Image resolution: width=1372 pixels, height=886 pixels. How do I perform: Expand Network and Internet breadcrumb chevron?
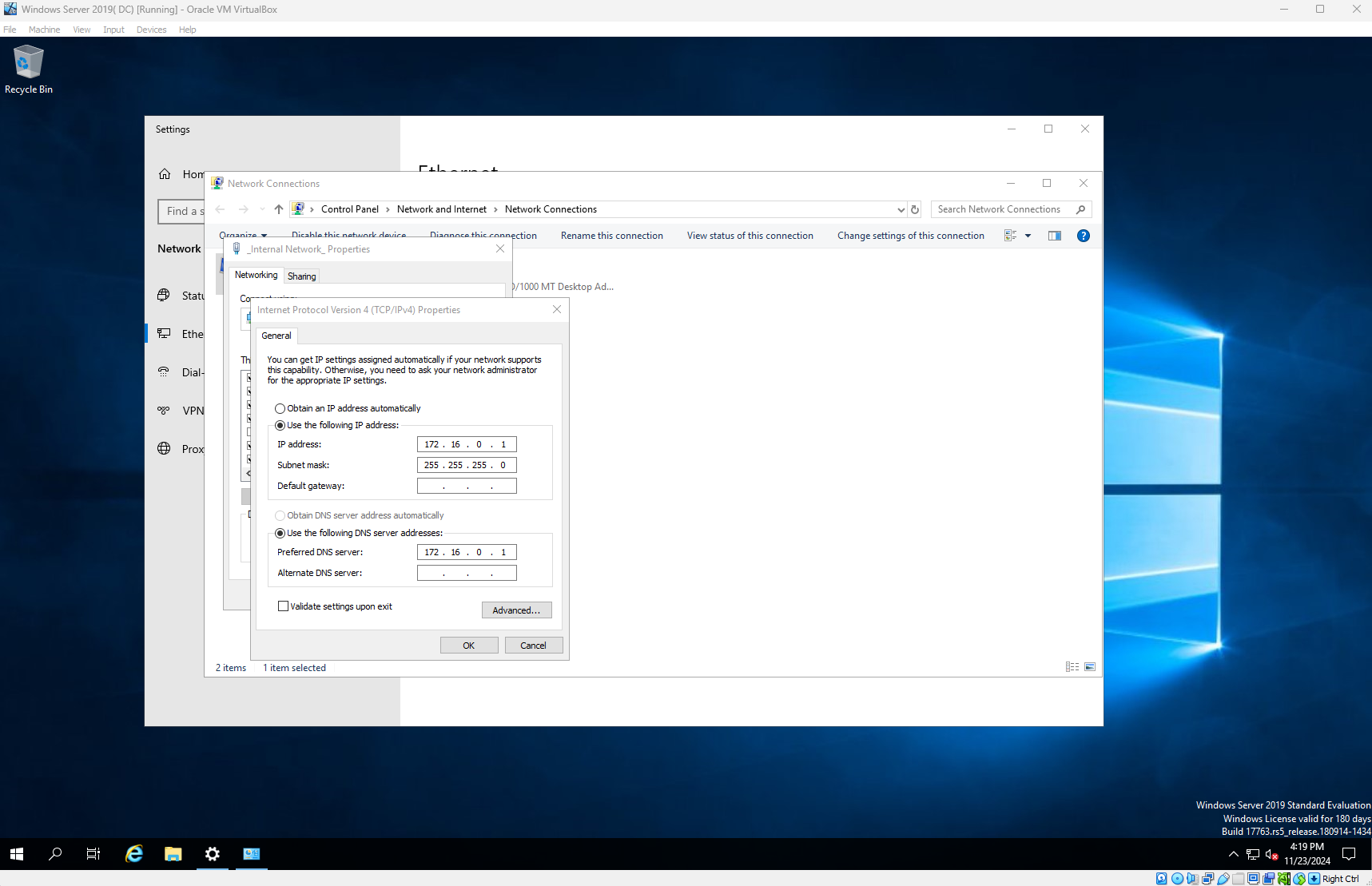pyautogui.click(x=495, y=209)
